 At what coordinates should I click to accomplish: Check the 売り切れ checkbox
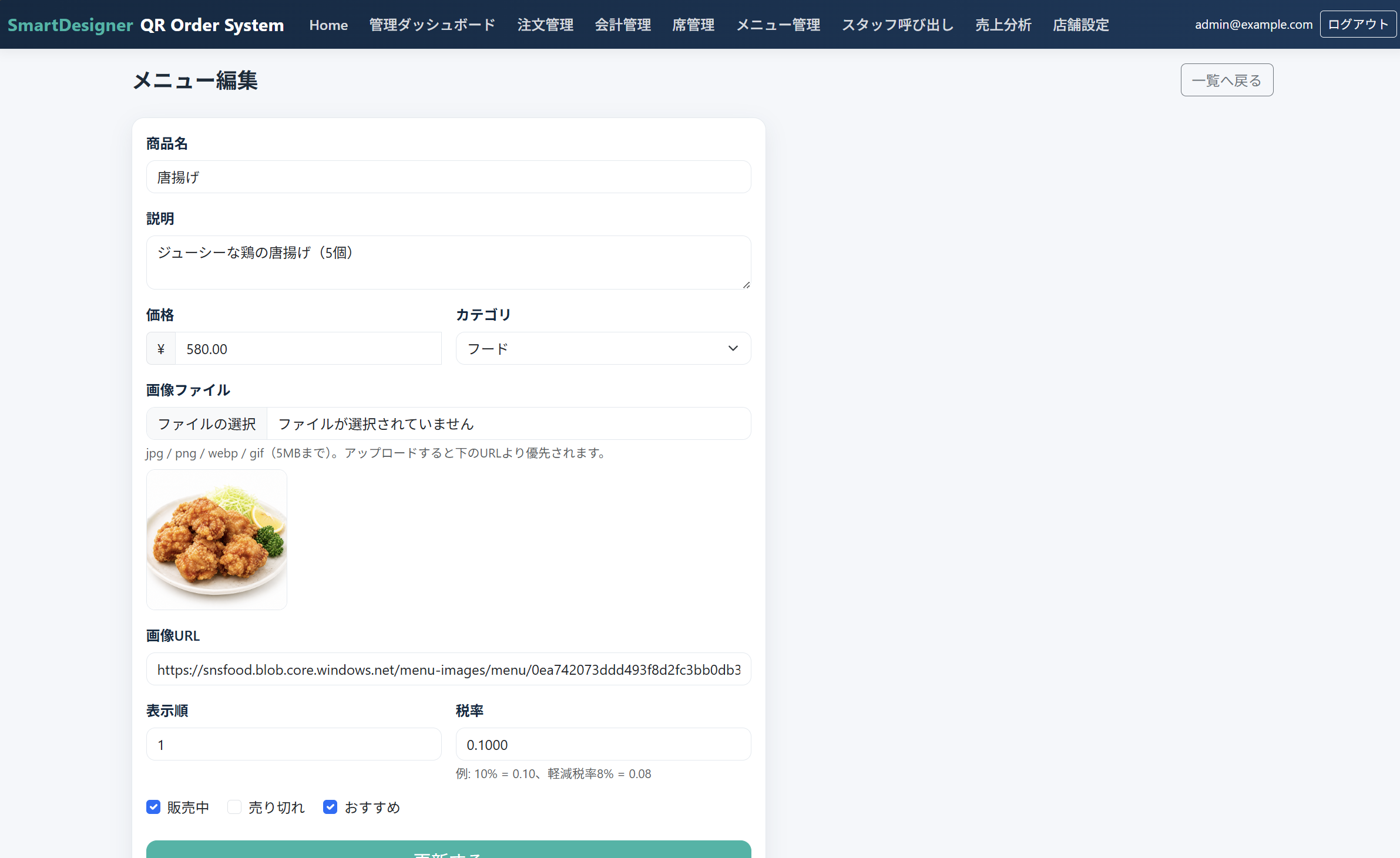234,807
